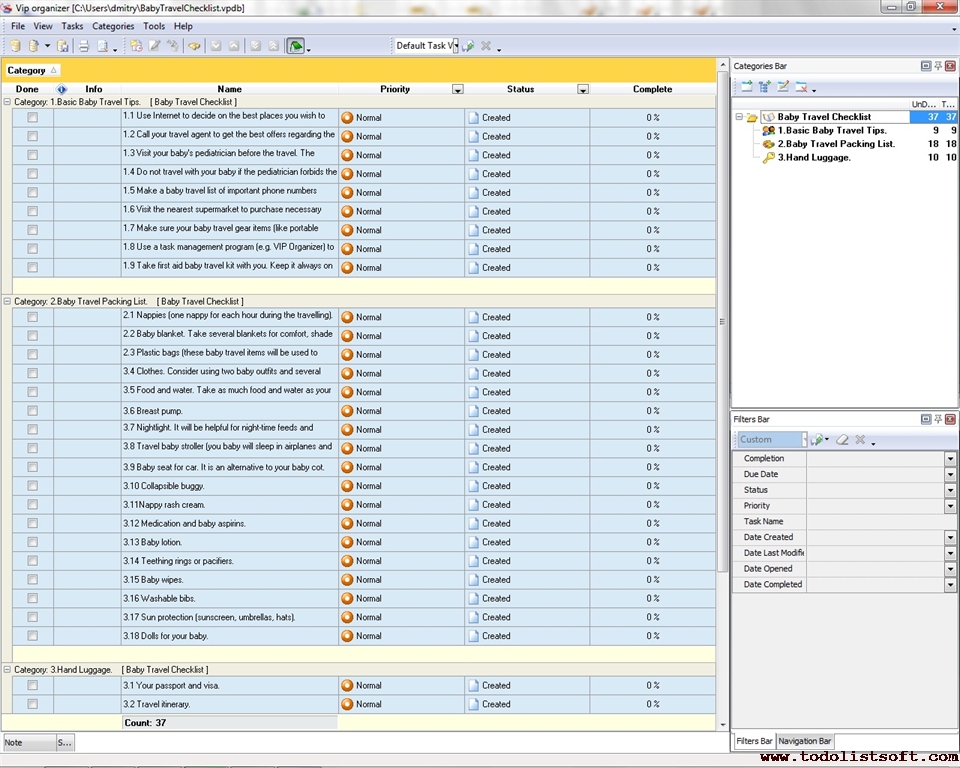Collapse the Baby Travel Checklist tree node
Viewport: 960px width, 768px height.
[739, 117]
